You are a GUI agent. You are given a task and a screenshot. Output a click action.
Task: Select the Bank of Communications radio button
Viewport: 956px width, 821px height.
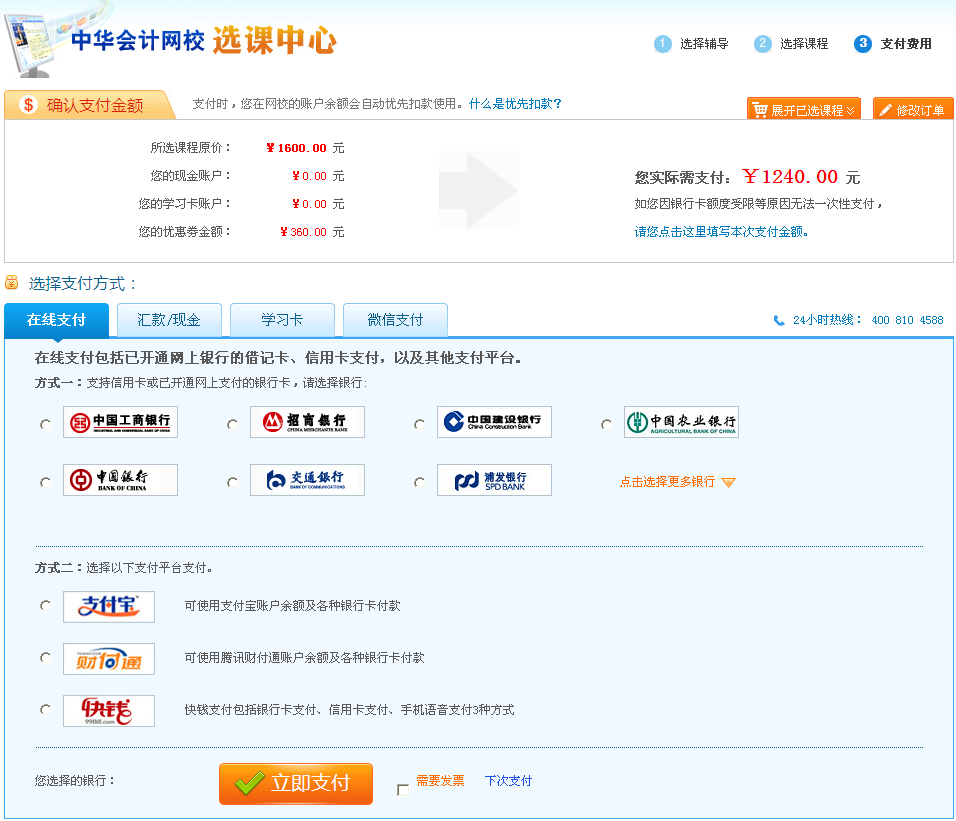pos(232,482)
